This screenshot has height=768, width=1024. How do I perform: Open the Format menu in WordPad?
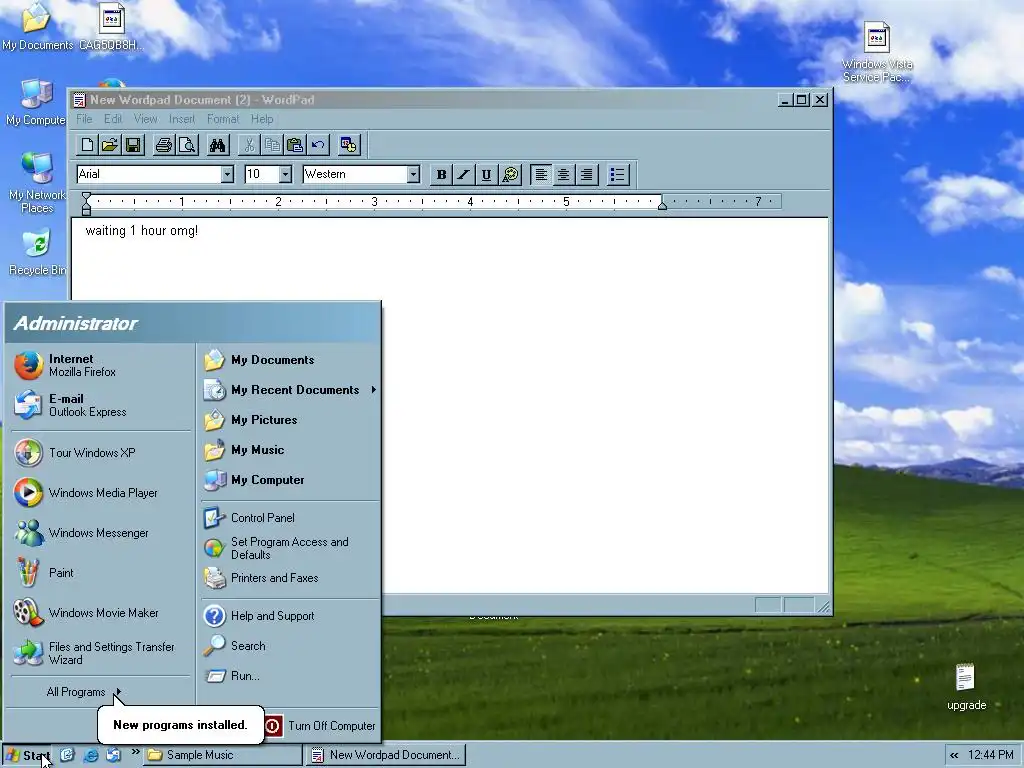[223, 119]
